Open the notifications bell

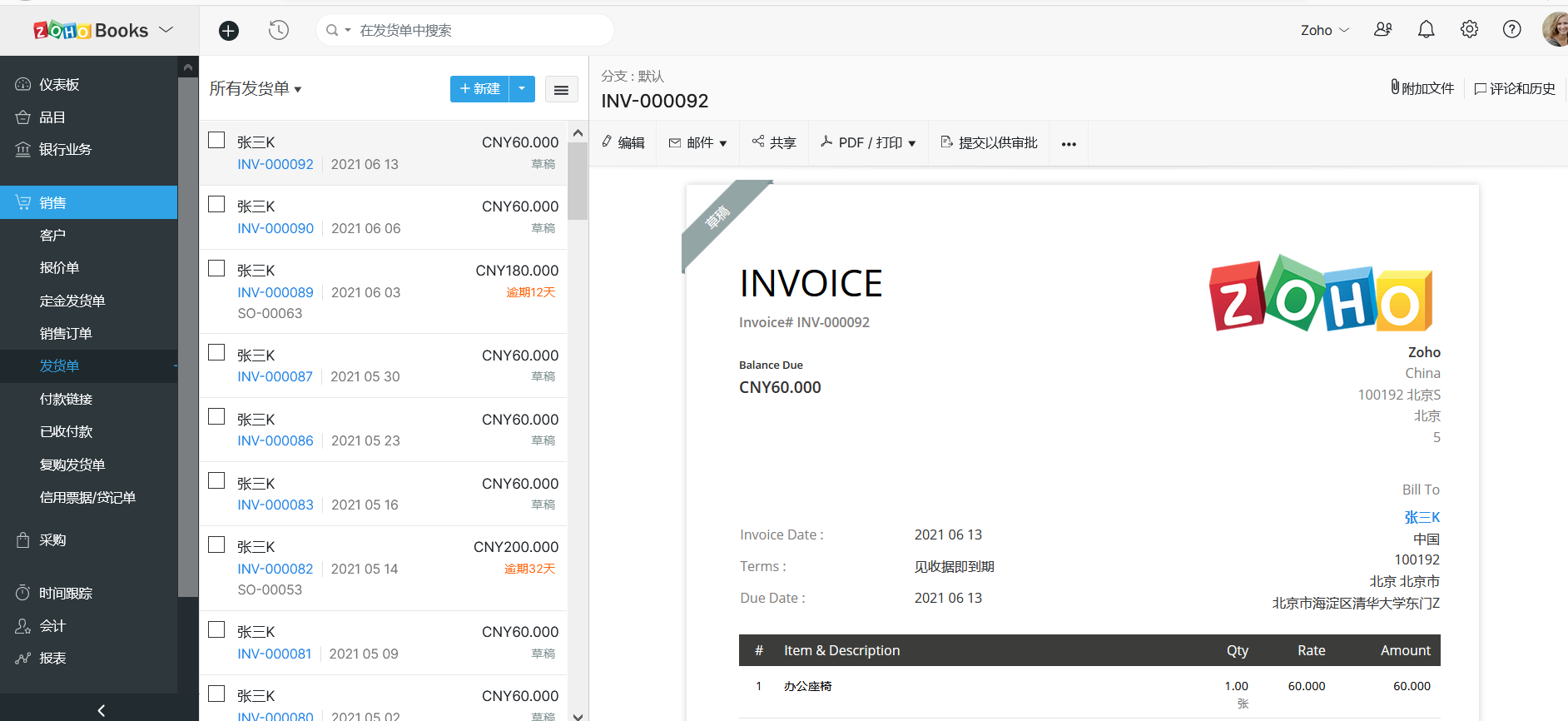tap(1426, 30)
